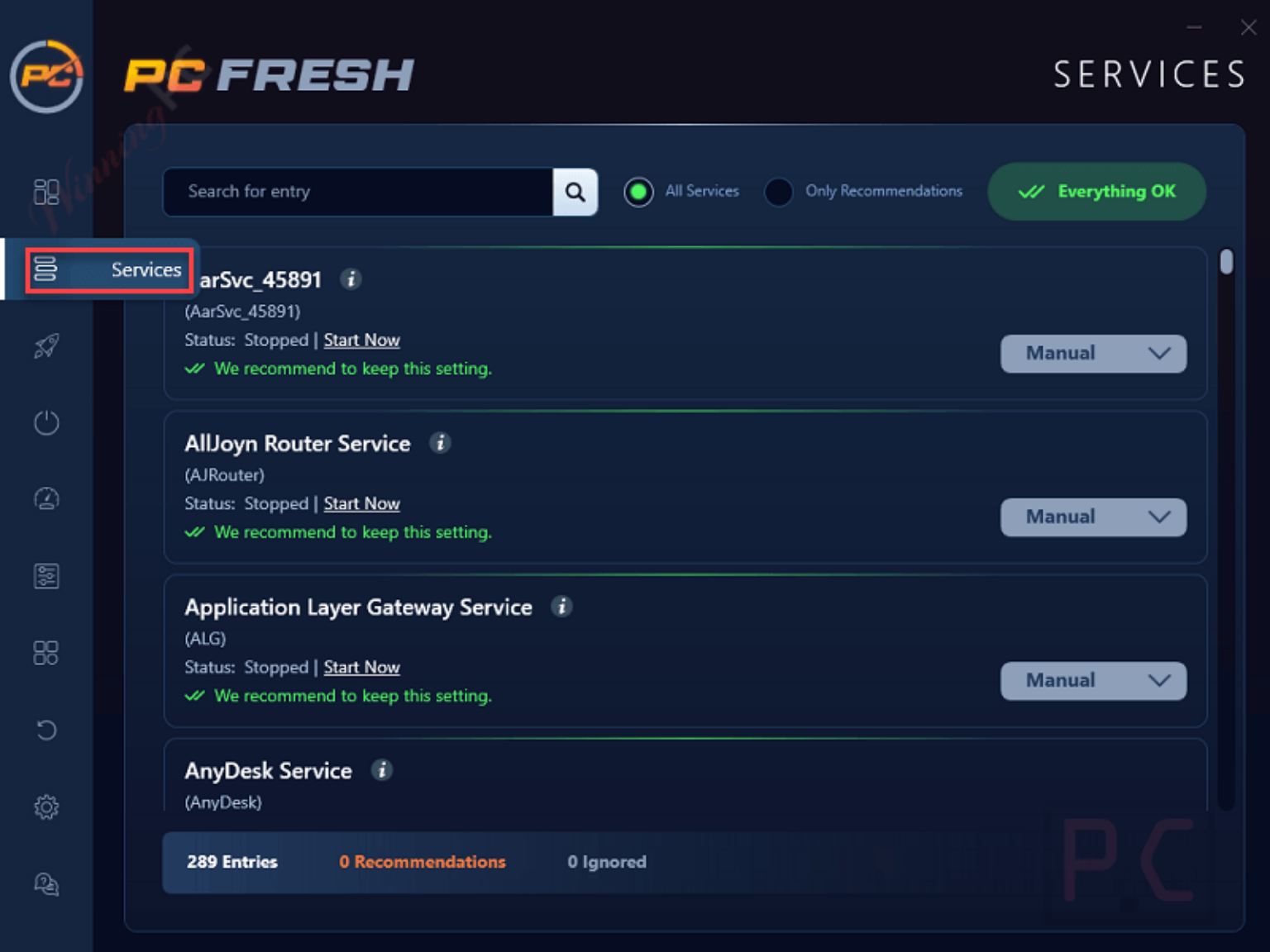Click the restore/undo icon in sidebar
Image resolution: width=1270 pixels, height=952 pixels.
coord(46,730)
